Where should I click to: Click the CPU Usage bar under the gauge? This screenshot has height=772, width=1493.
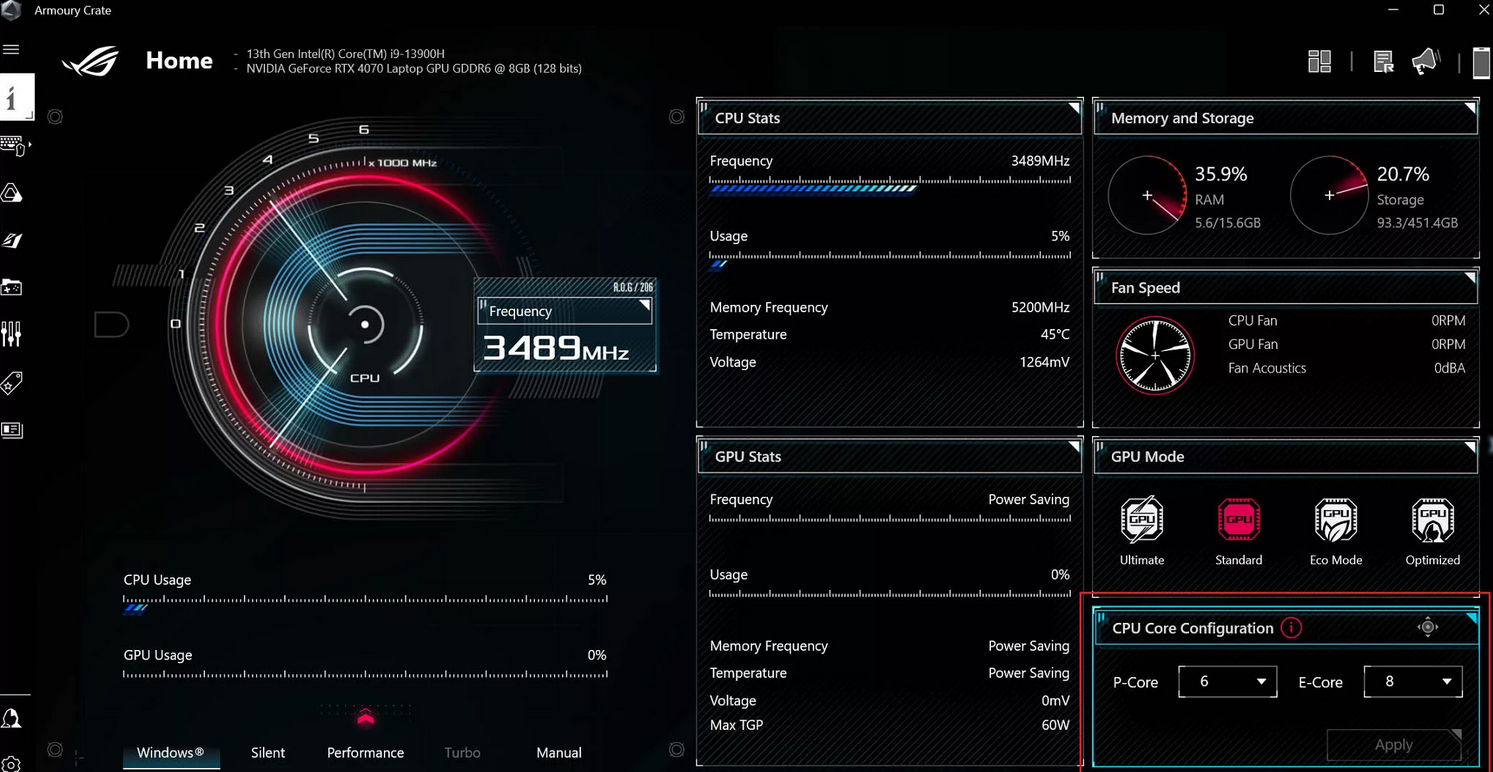365,602
